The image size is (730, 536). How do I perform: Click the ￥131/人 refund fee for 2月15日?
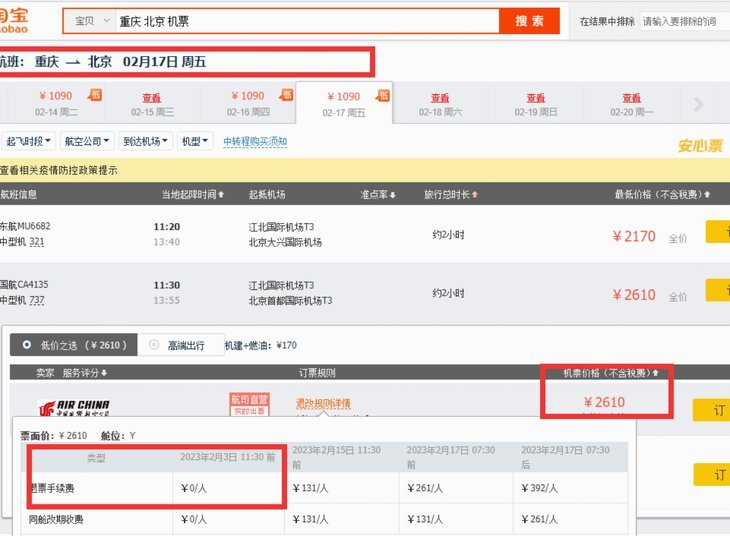(x=310, y=488)
